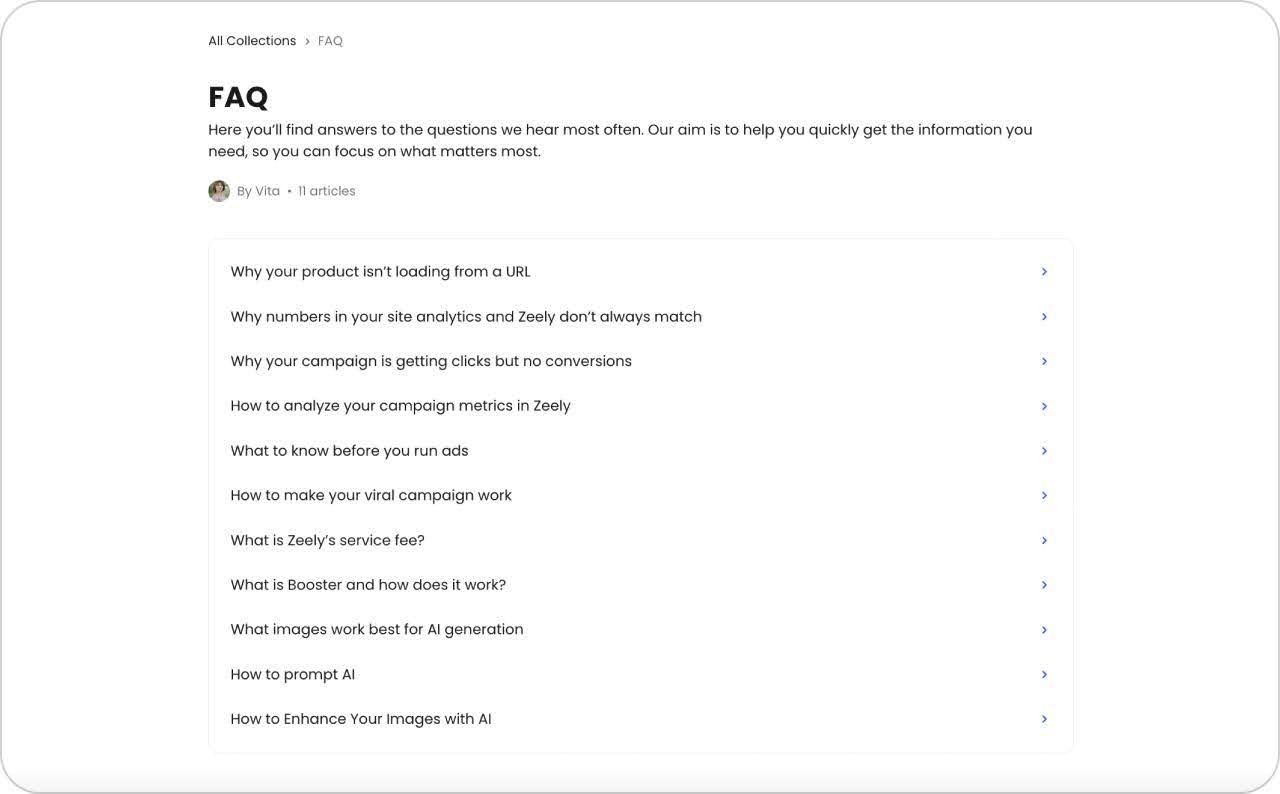Screen dimensions: 1280x794
Task: Click chevron beside Zeely's service fee
Action: coord(1044,540)
